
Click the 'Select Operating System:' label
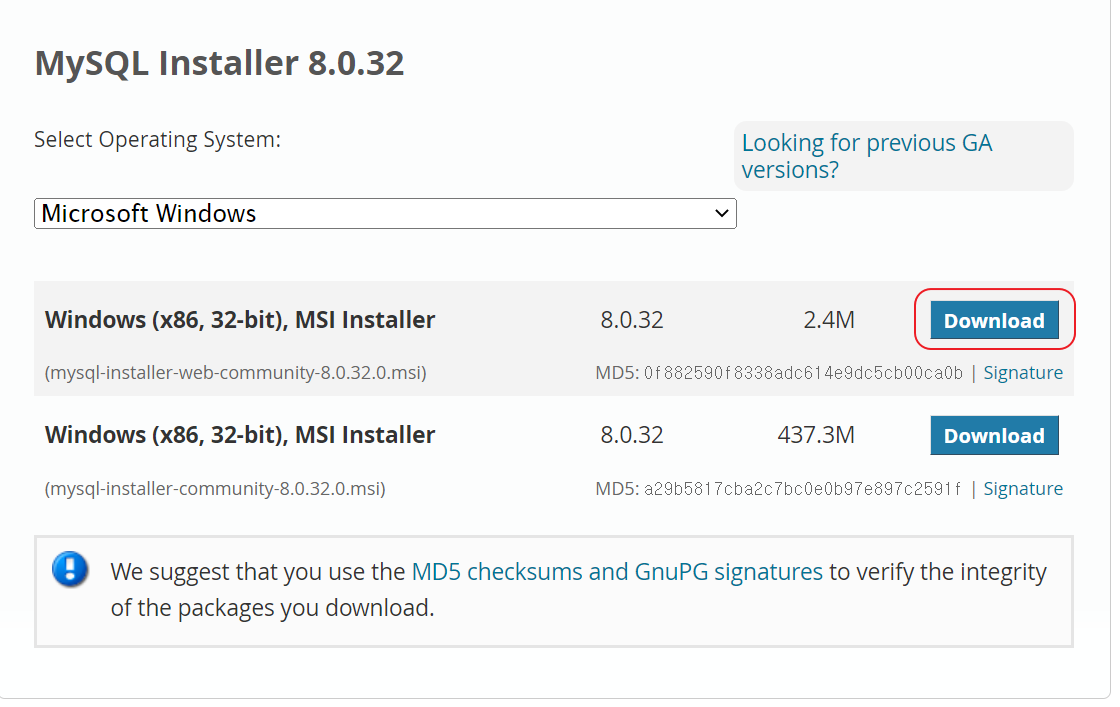(x=158, y=139)
